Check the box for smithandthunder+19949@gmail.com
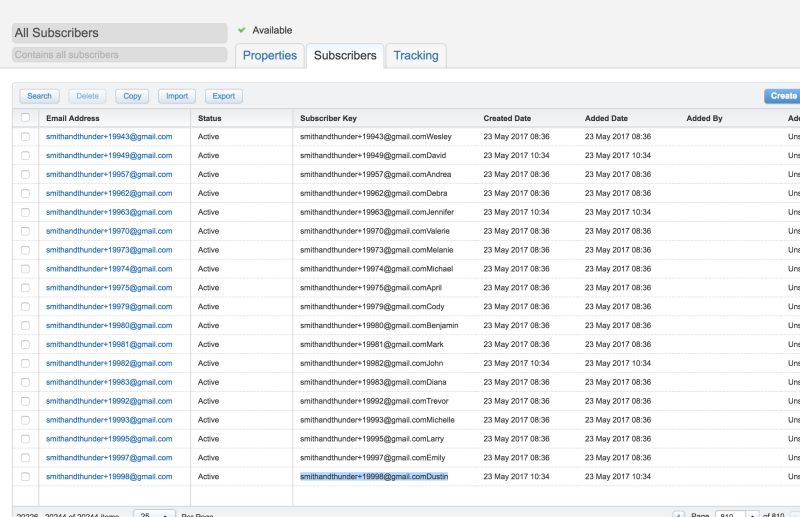This screenshot has height=517, width=800. click(x=26, y=156)
